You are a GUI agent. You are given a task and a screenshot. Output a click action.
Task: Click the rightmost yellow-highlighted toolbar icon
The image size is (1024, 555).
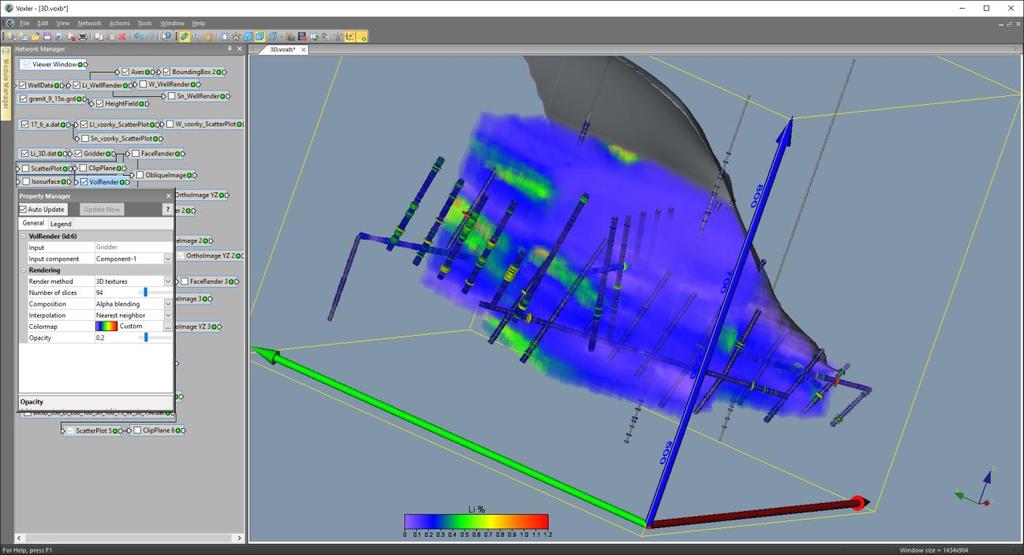[363, 37]
